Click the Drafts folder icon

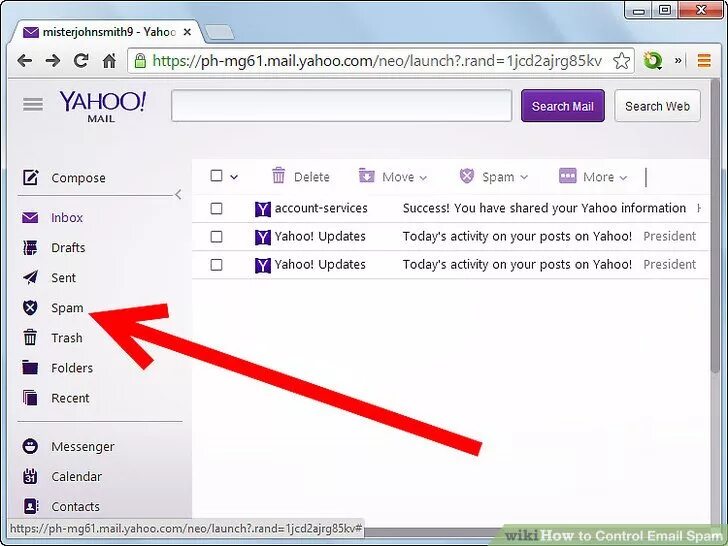(30, 247)
